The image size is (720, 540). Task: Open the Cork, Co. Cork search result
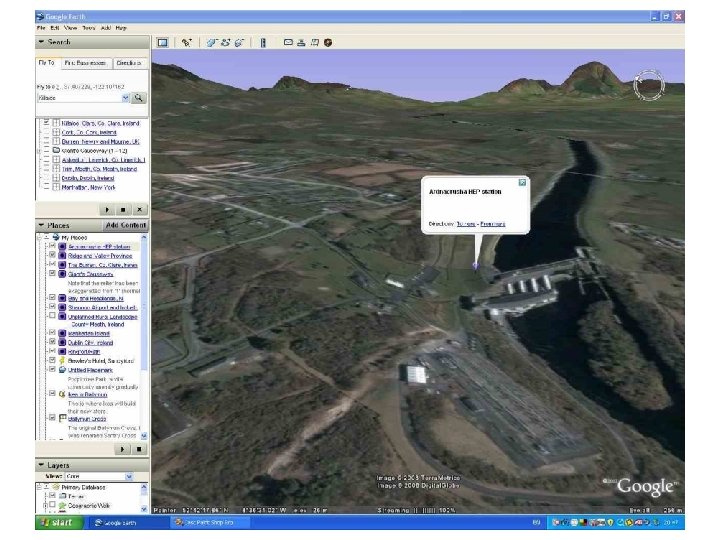click(89, 132)
